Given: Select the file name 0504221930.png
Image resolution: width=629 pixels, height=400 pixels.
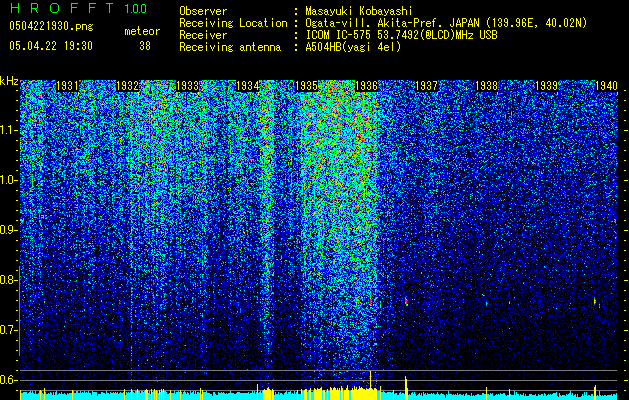Looking at the screenshot, I should [x=51, y=26].
